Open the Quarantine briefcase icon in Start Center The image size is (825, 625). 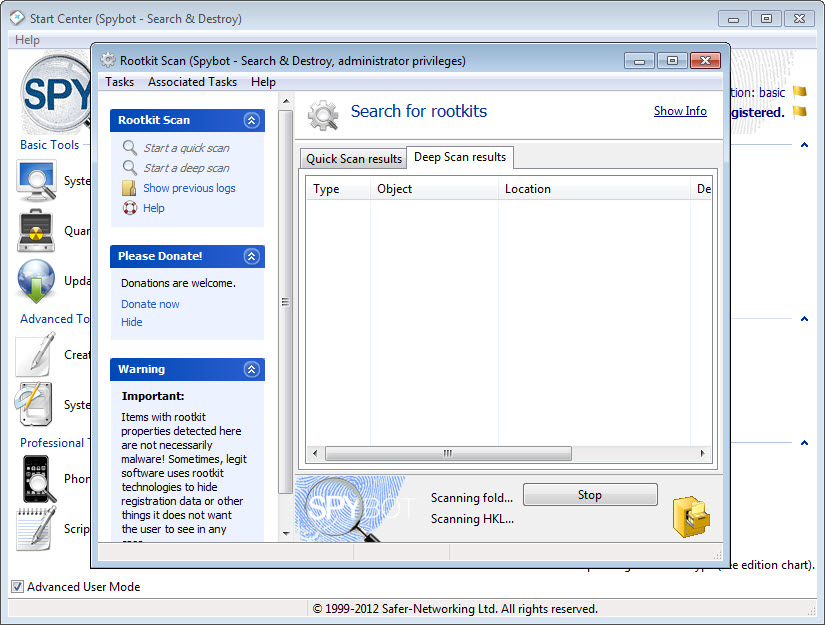click(36, 231)
